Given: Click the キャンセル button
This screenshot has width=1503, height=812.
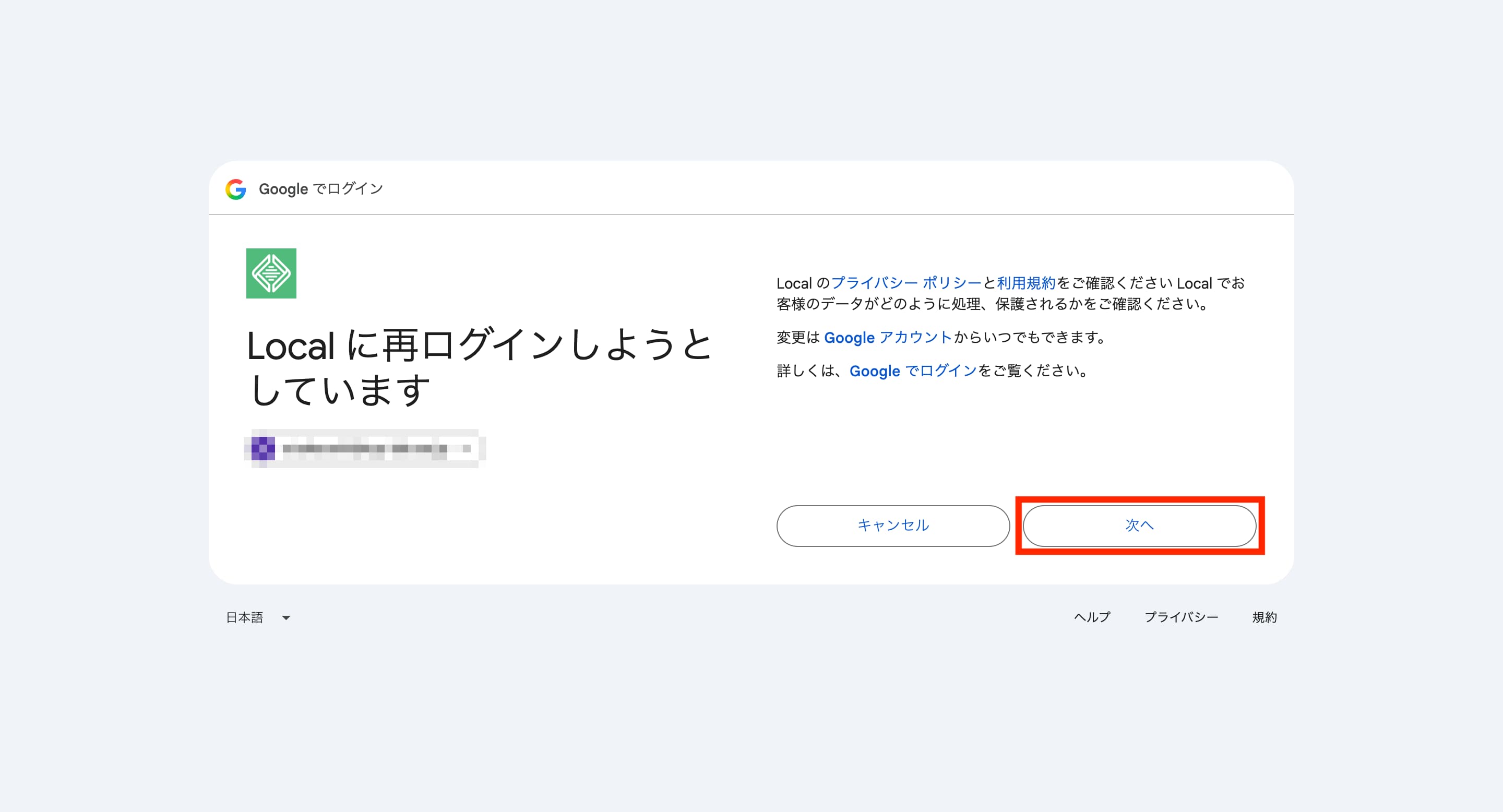Looking at the screenshot, I should (x=893, y=526).
